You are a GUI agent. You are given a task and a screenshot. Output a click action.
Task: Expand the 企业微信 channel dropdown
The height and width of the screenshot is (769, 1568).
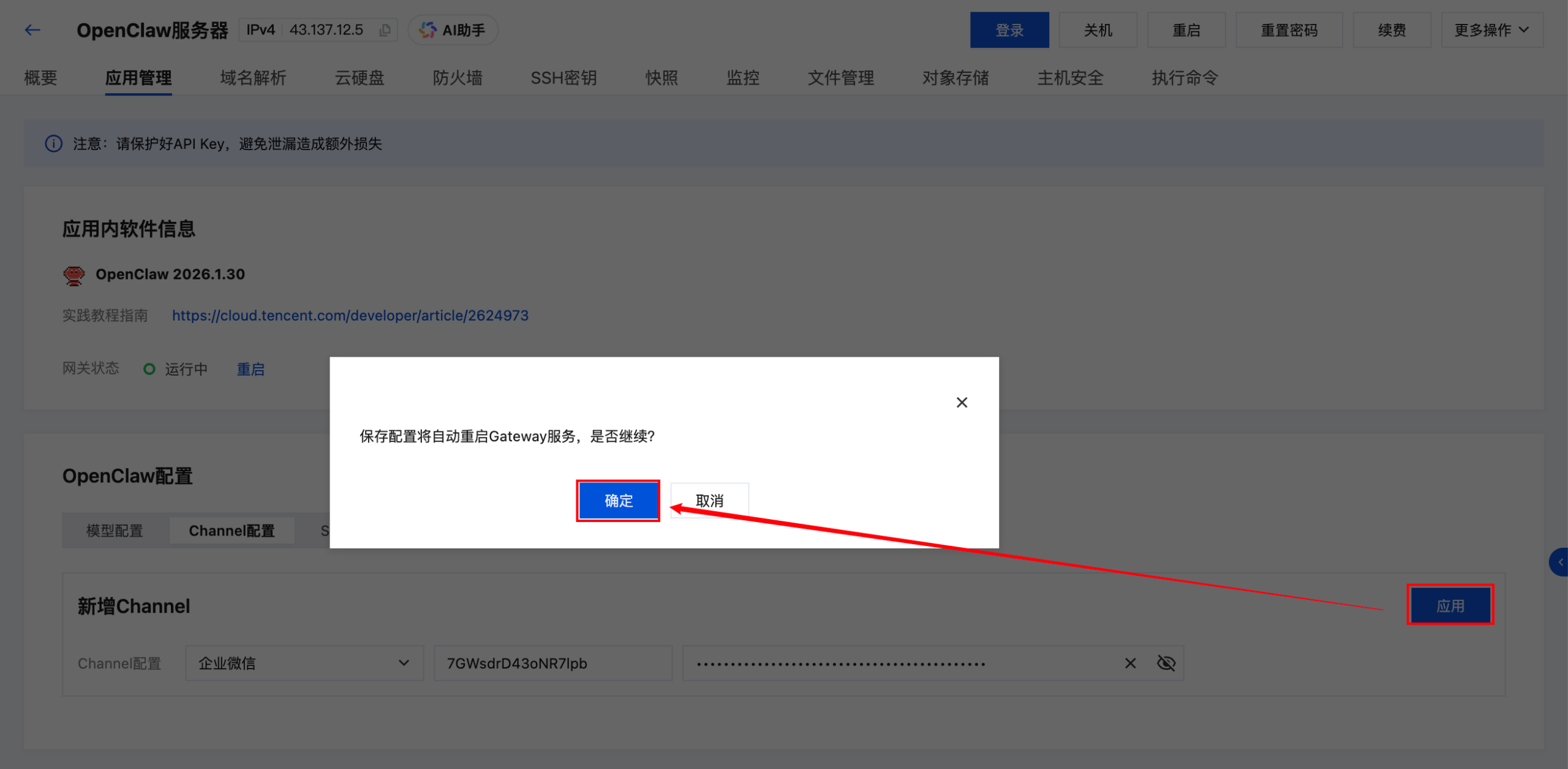(304, 663)
